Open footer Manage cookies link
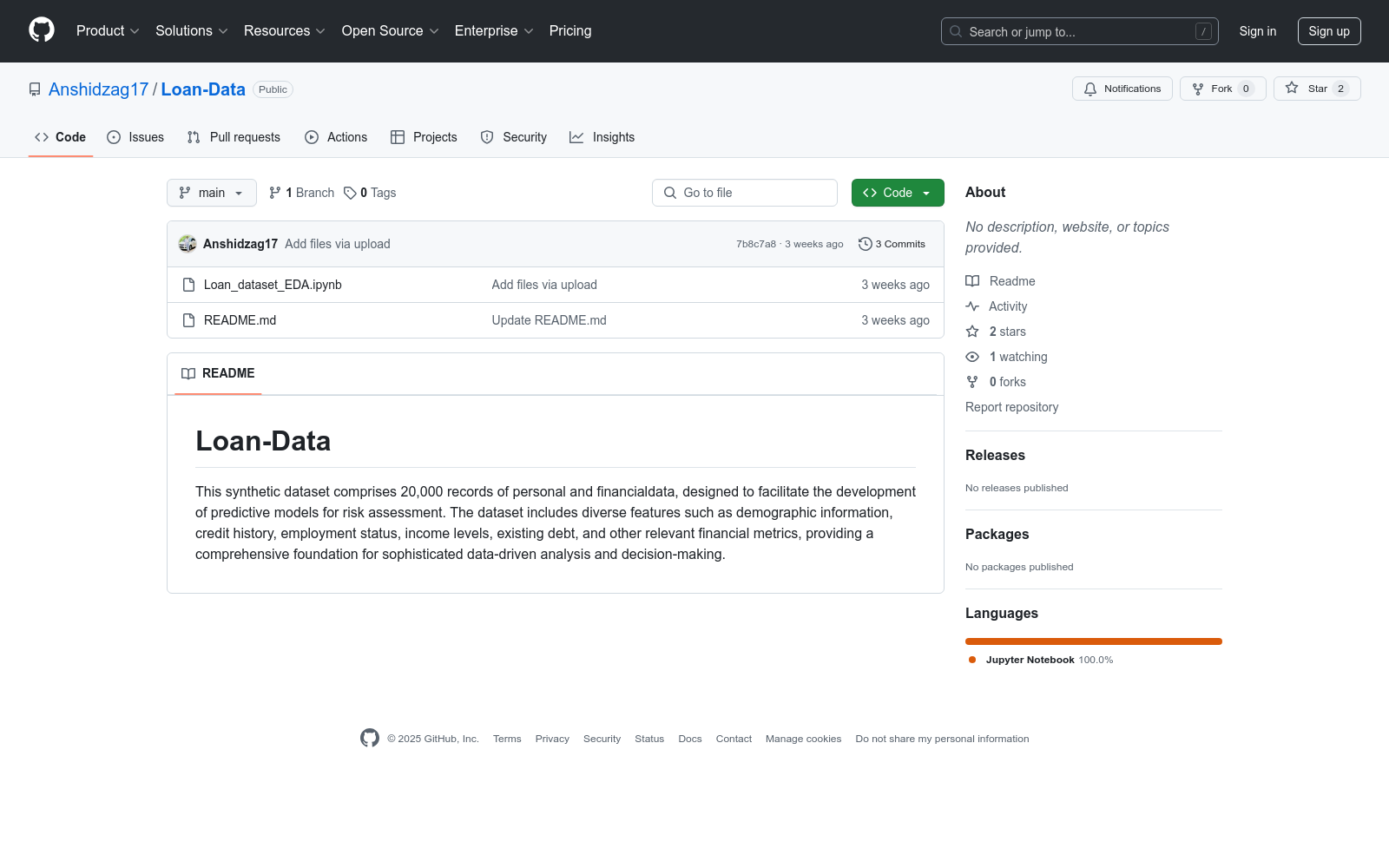The width and height of the screenshot is (1389, 868). (803, 739)
